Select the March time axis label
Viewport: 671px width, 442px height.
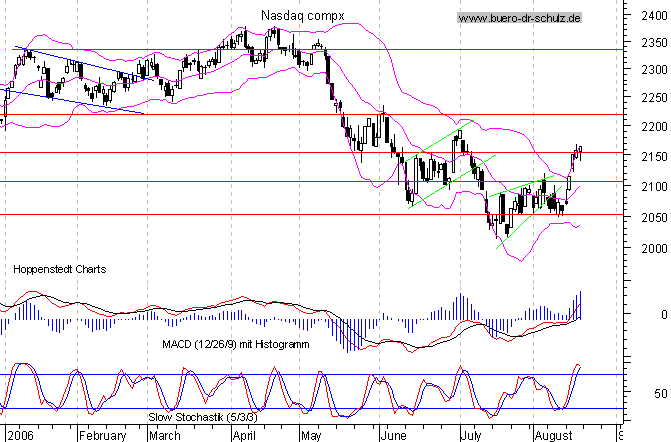(x=165, y=436)
